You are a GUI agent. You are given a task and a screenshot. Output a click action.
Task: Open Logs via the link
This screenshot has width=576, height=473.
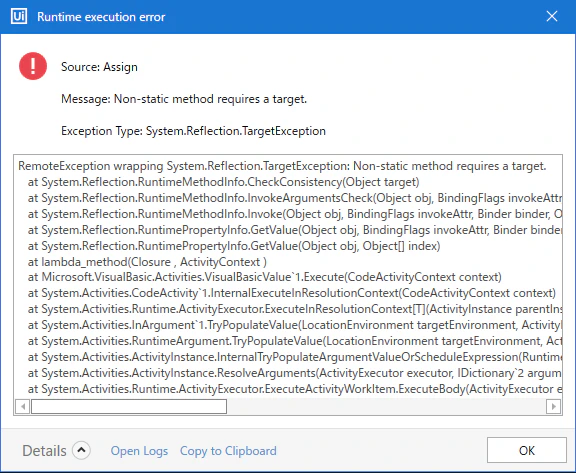pos(139,451)
